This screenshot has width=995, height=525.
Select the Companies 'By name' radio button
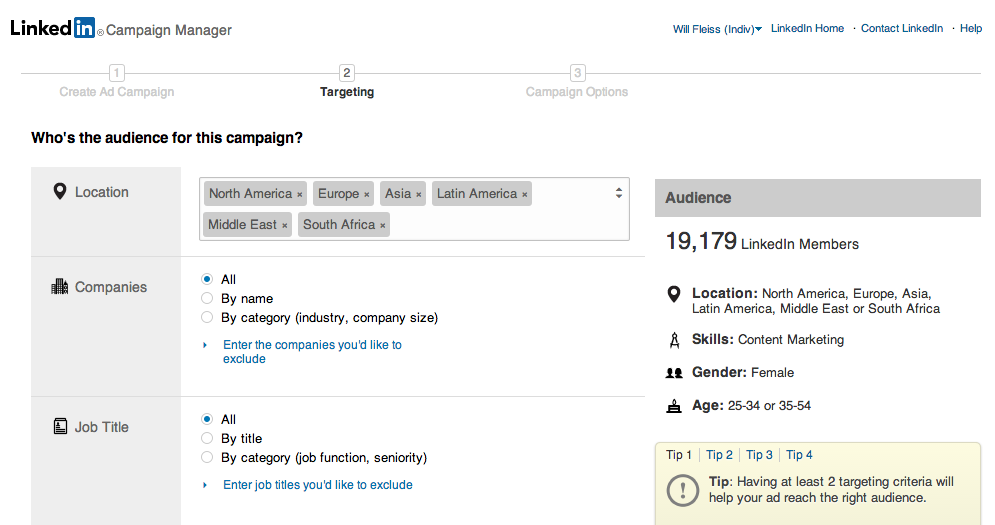[x=207, y=298]
